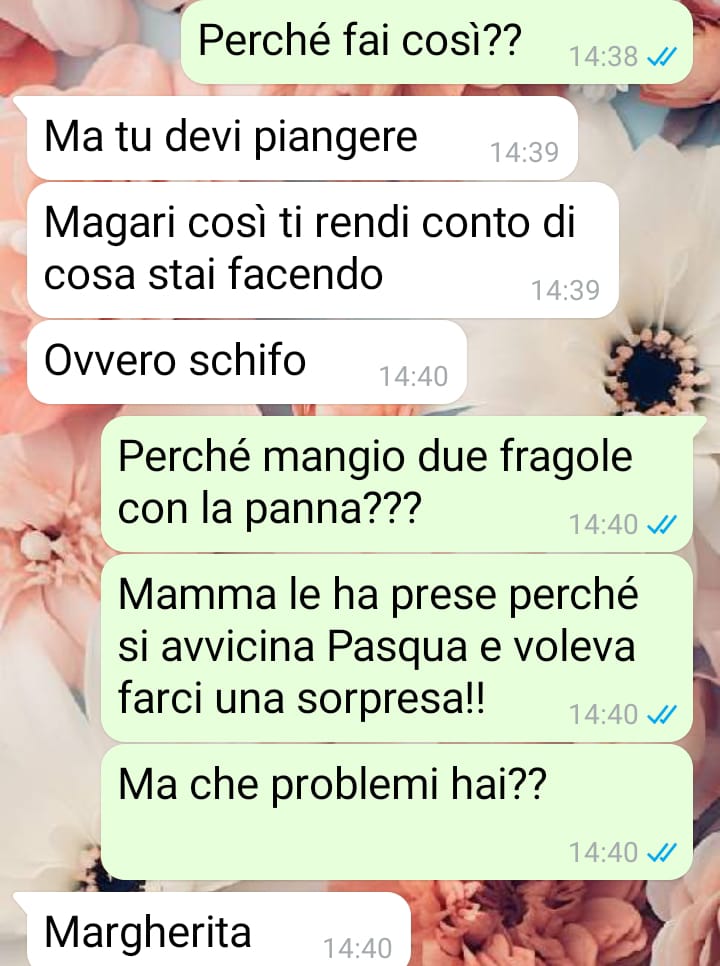Tap the 14:40 timestamp on 'Margherita' message
This screenshot has width=720, height=966.
tap(357, 949)
